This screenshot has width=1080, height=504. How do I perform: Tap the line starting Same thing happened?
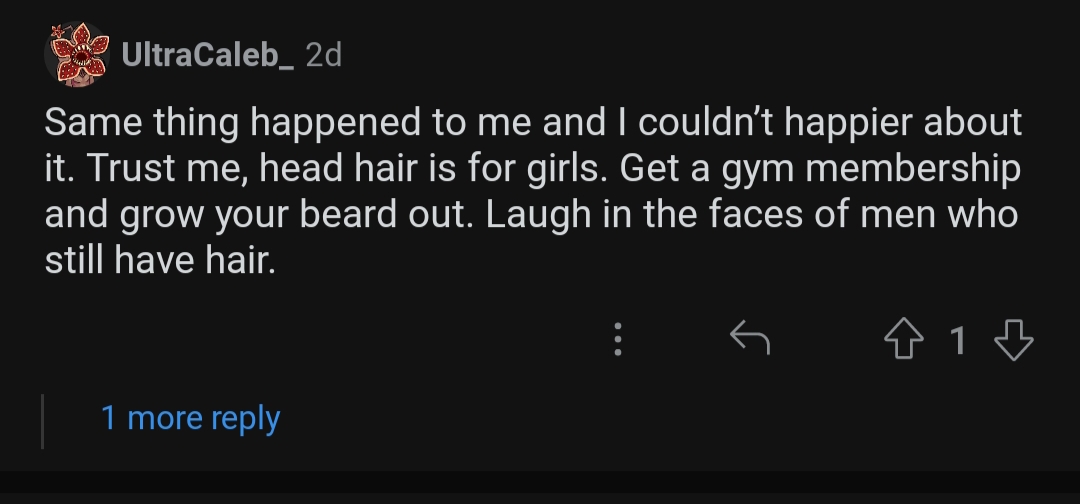(533, 123)
